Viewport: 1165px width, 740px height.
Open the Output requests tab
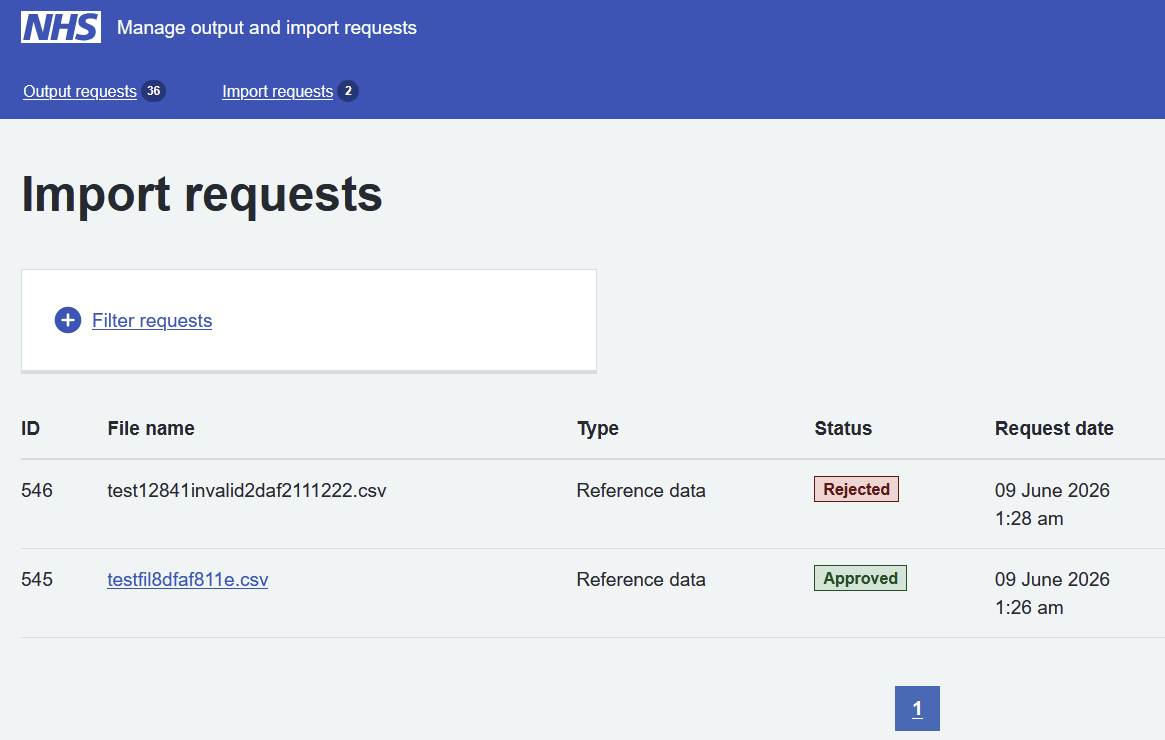click(79, 91)
